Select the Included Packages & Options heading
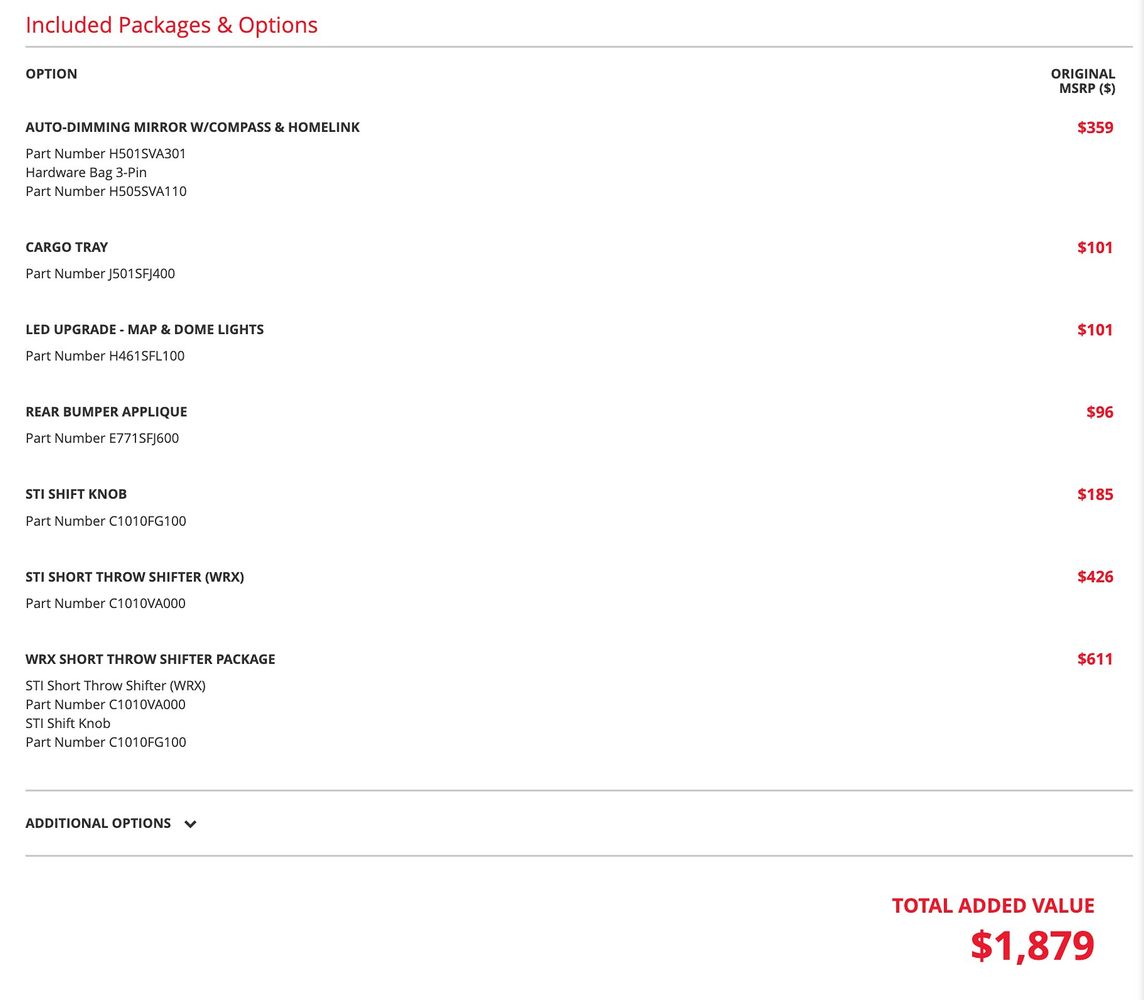1144x1000 pixels. pyautogui.click(x=171, y=25)
